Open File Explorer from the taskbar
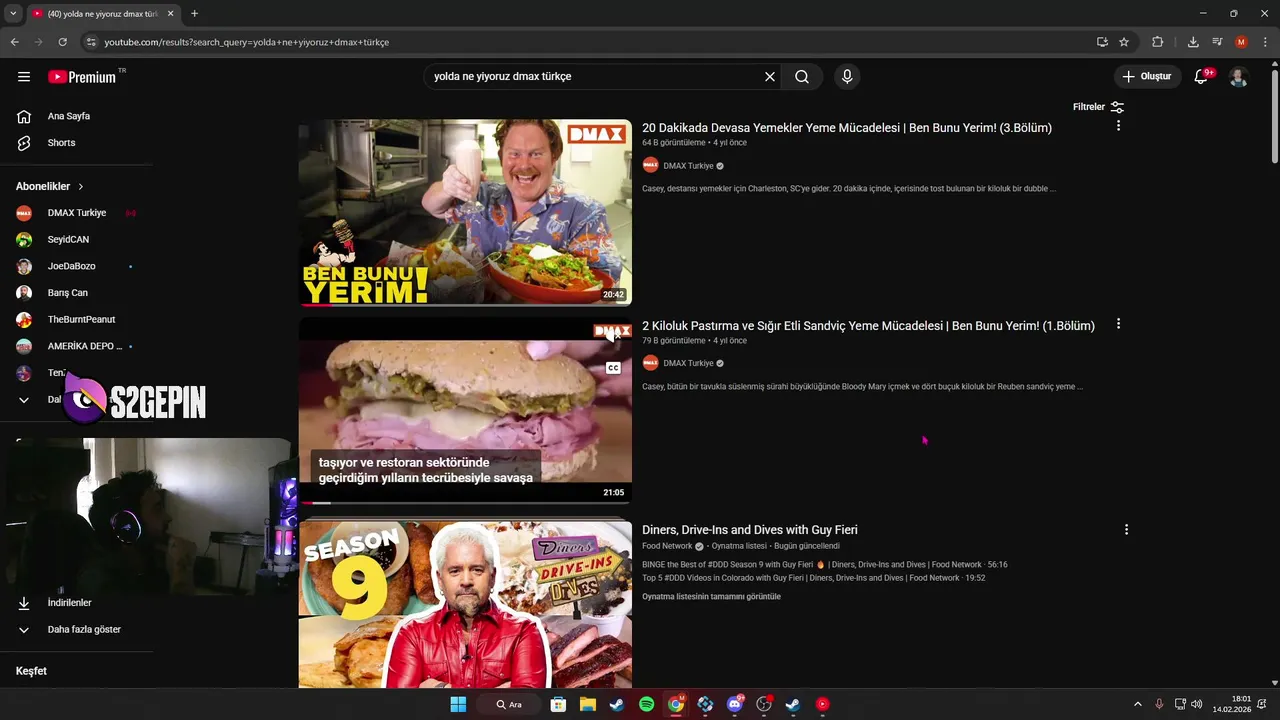Image resolution: width=1280 pixels, height=720 pixels. point(587,704)
